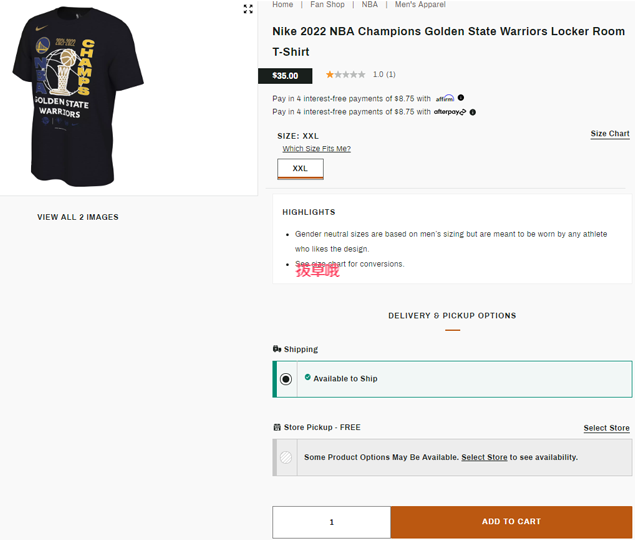This screenshot has height=540, width=635.
Task: Click the Shipping truck icon
Action: point(277,349)
